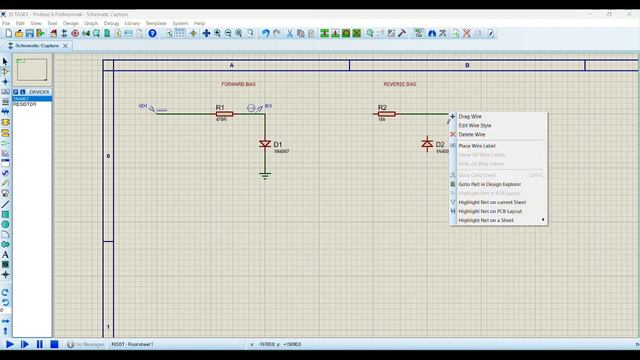The height and width of the screenshot is (360, 640).
Task: Open the Design menu
Action: click(x=71, y=23)
